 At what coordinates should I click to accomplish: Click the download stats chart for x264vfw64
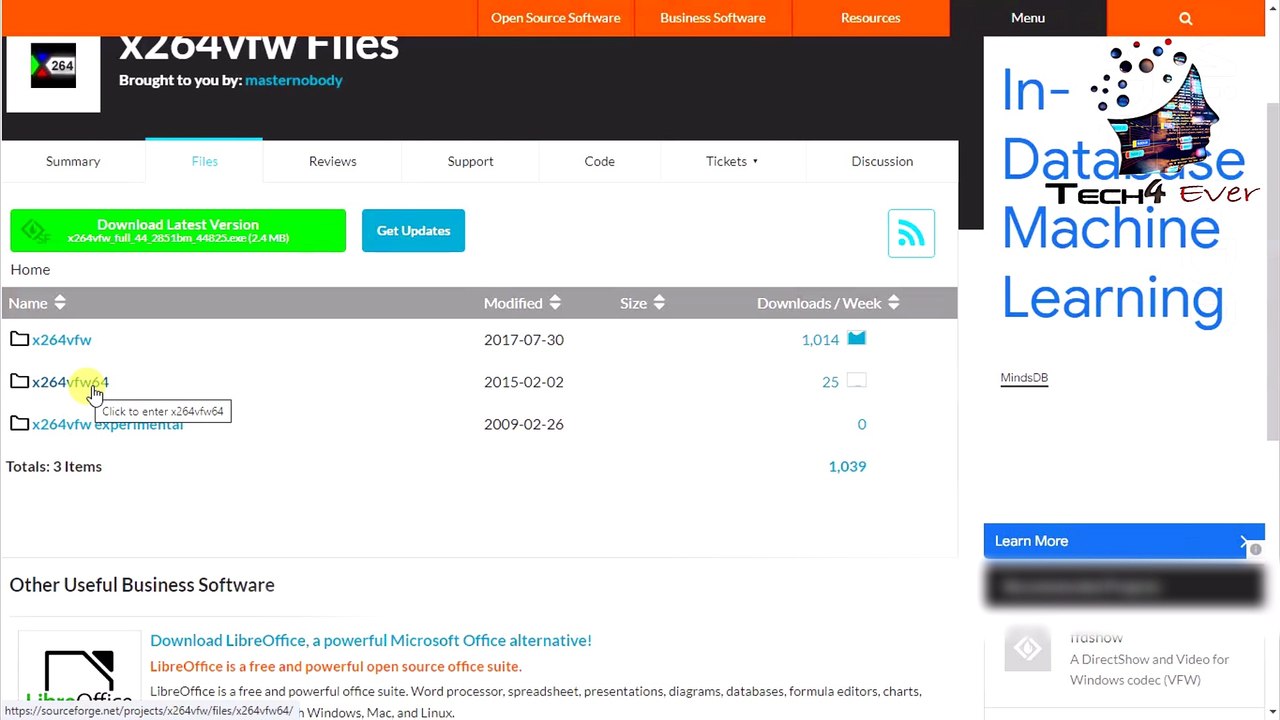tap(856, 381)
